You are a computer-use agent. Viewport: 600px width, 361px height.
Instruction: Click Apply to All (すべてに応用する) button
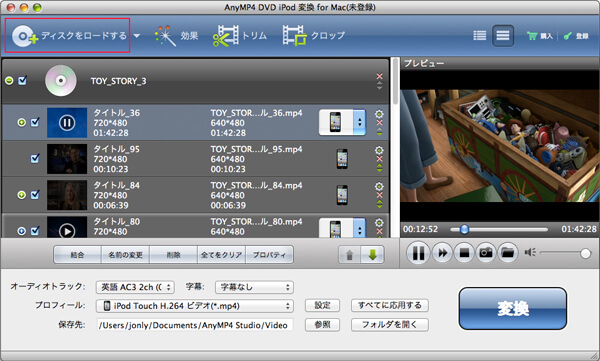point(390,305)
